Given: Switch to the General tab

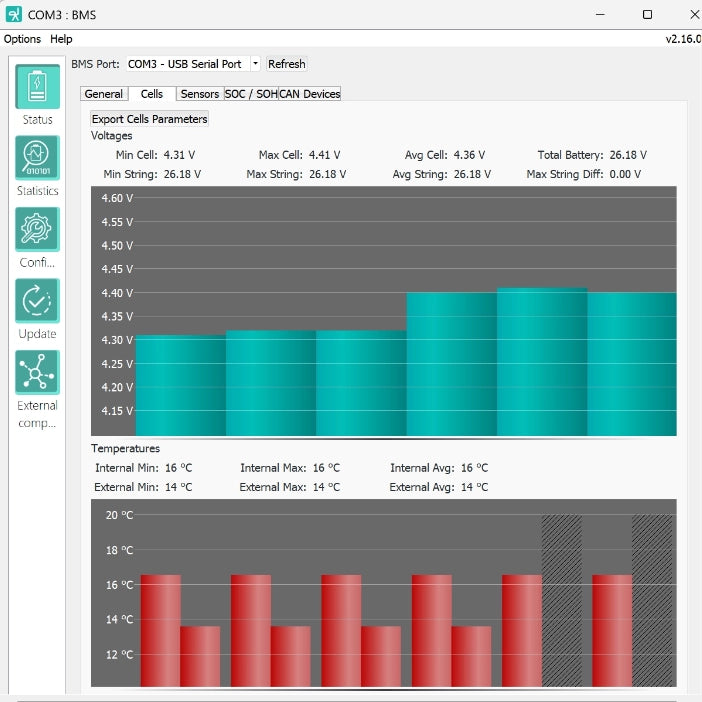Looking at the screenshot, I should point(104,94).
